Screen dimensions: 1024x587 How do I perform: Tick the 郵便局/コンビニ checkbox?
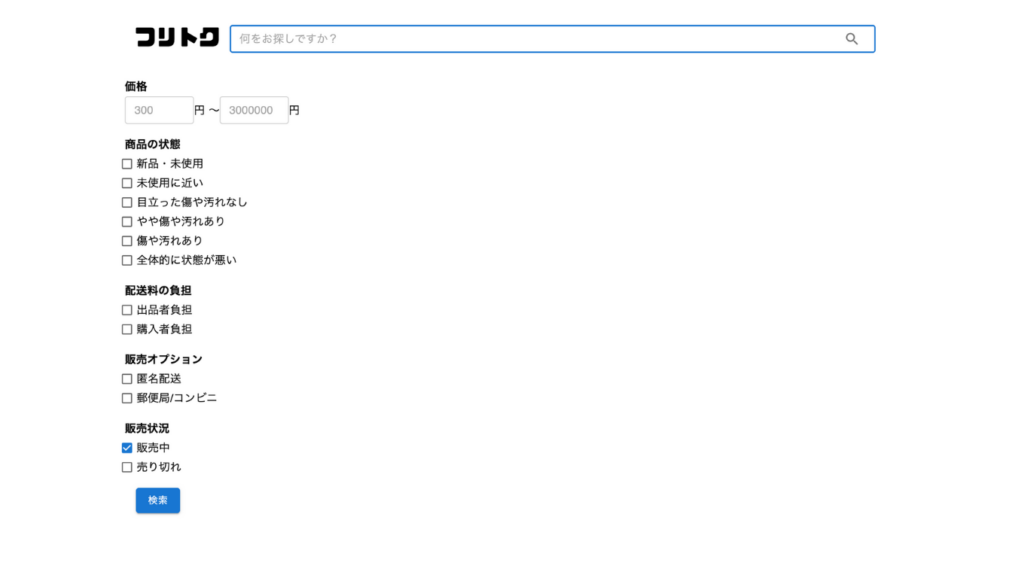click(127, 398)
